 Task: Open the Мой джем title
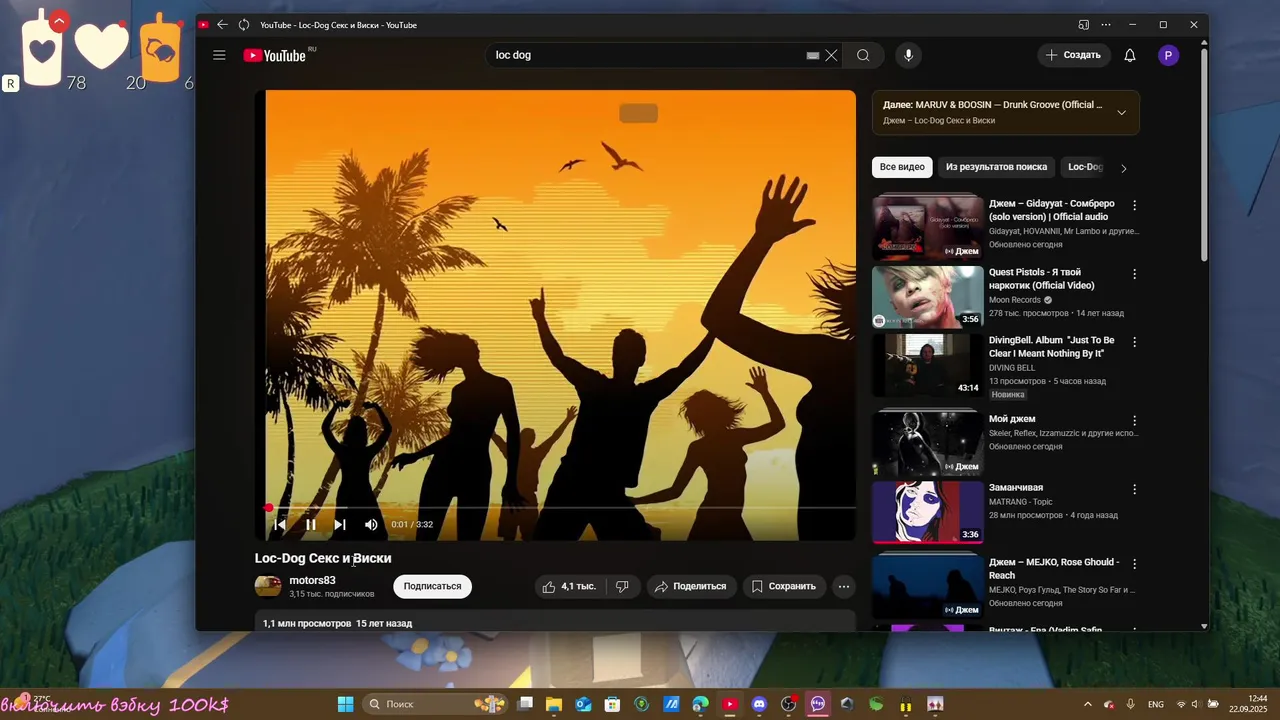point(1012,419)
